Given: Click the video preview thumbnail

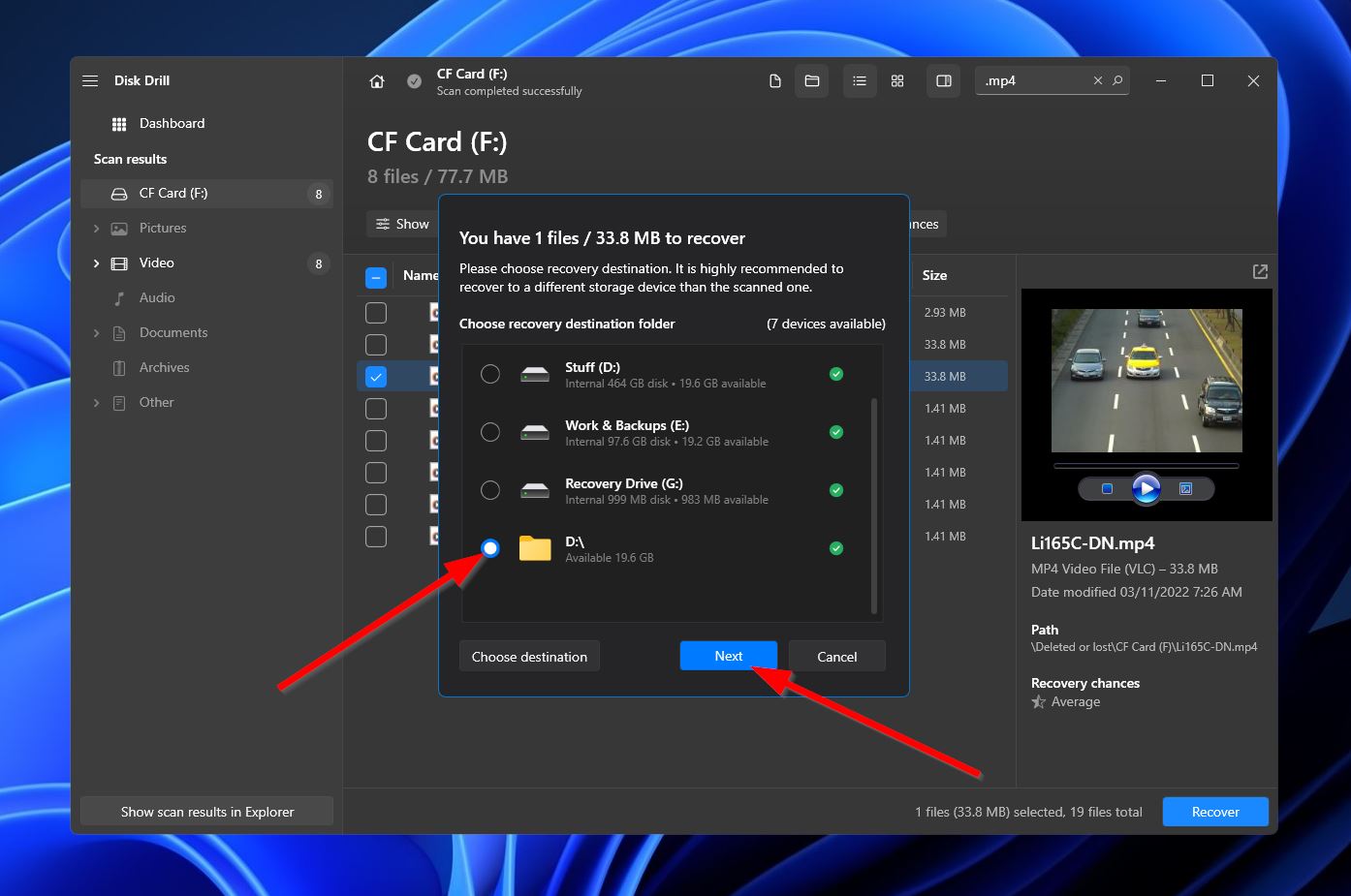Looking at the screenshot, I should pos(1147,381).
